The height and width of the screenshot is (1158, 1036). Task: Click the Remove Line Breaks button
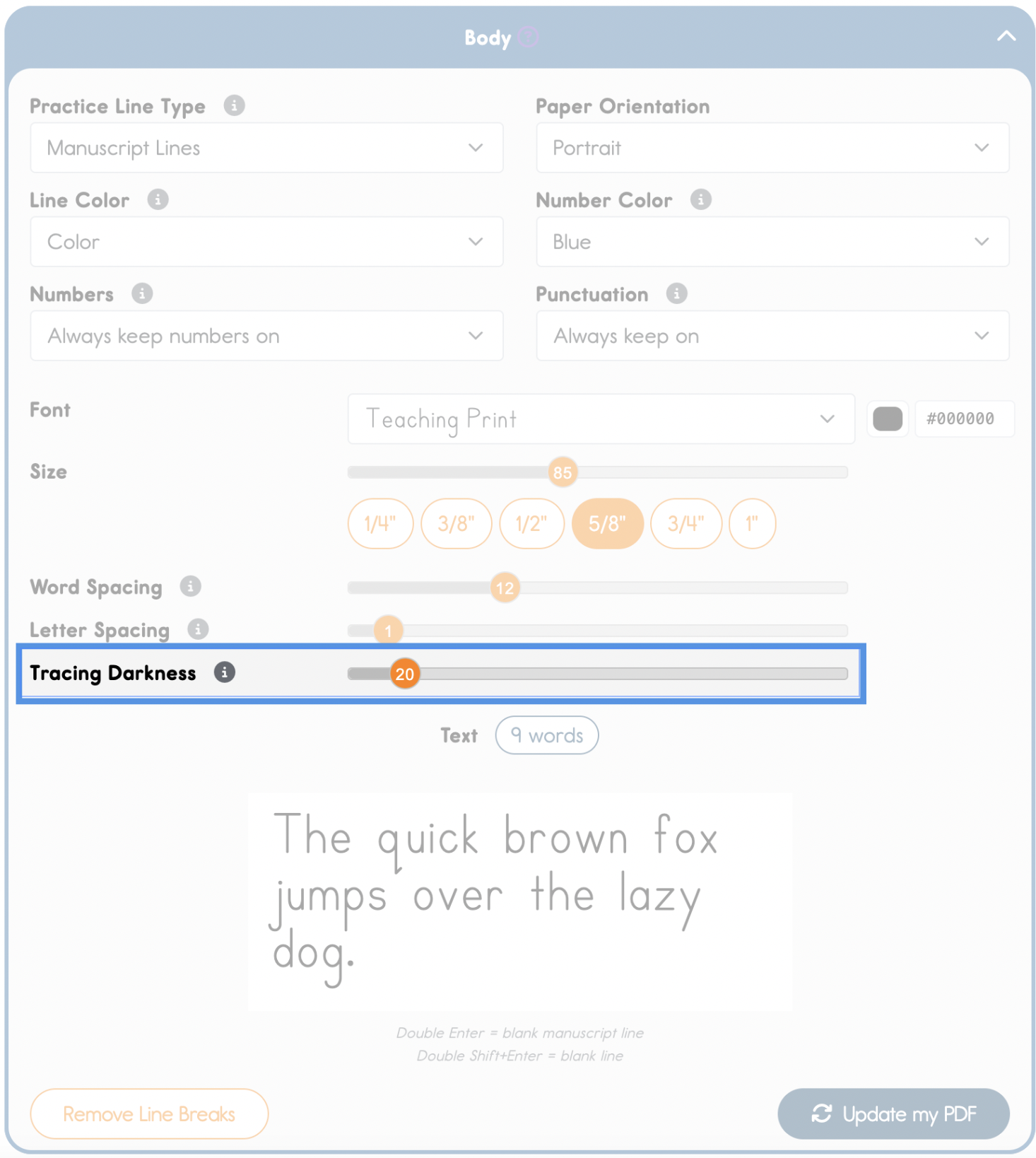click(149, 1113)
